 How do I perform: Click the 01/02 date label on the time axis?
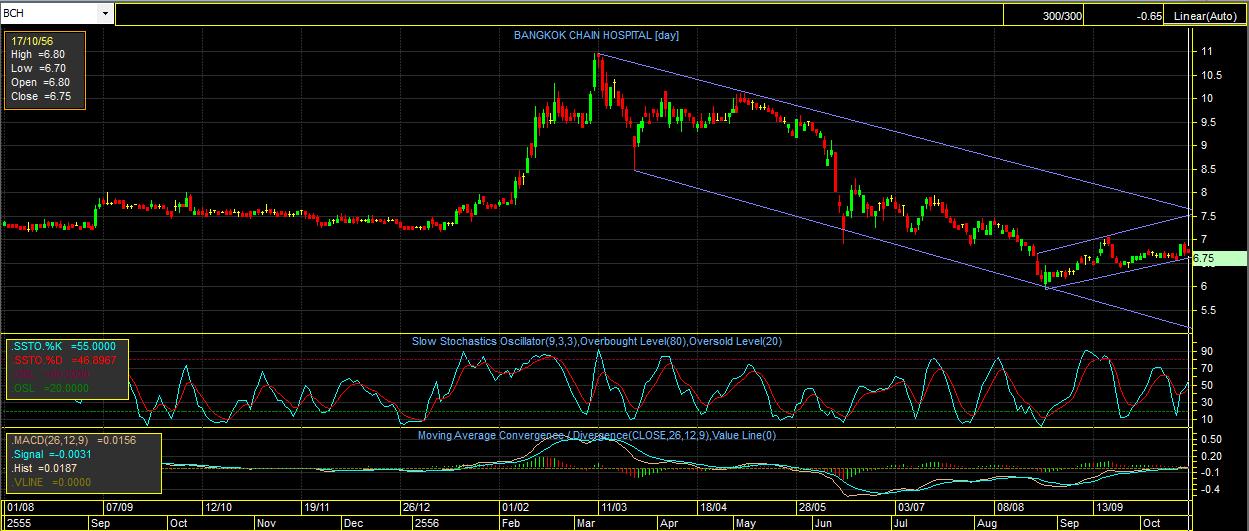tap(515, 509)
